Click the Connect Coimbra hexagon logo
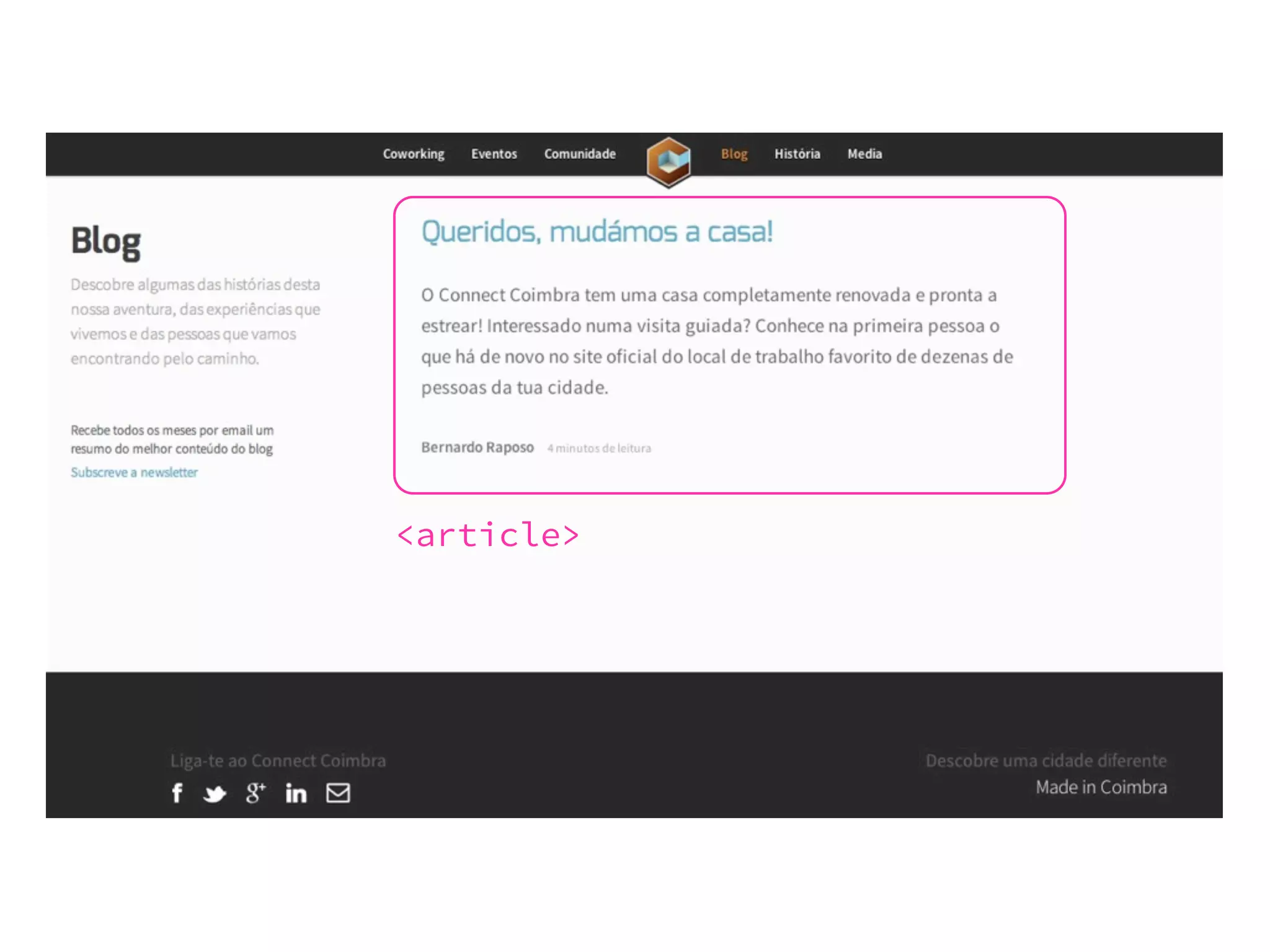1270x952 pixels. tap(668, 162)
